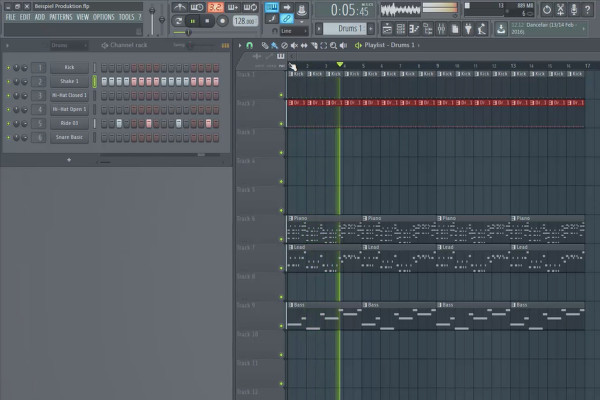Open the TOOLS menu

[126, 17]
